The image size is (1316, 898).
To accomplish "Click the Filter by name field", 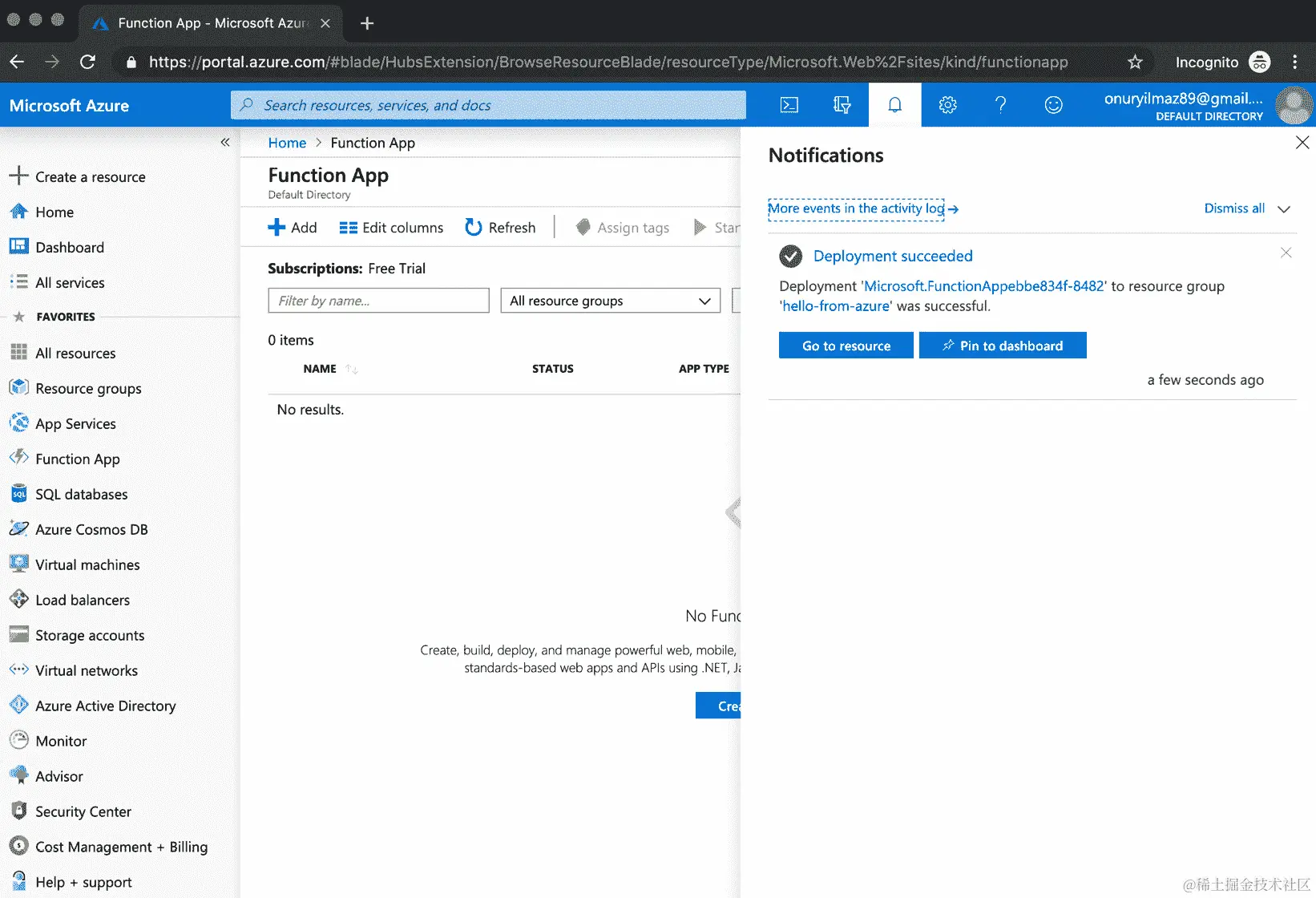I will pyautogui.click(x=378, y=301).
